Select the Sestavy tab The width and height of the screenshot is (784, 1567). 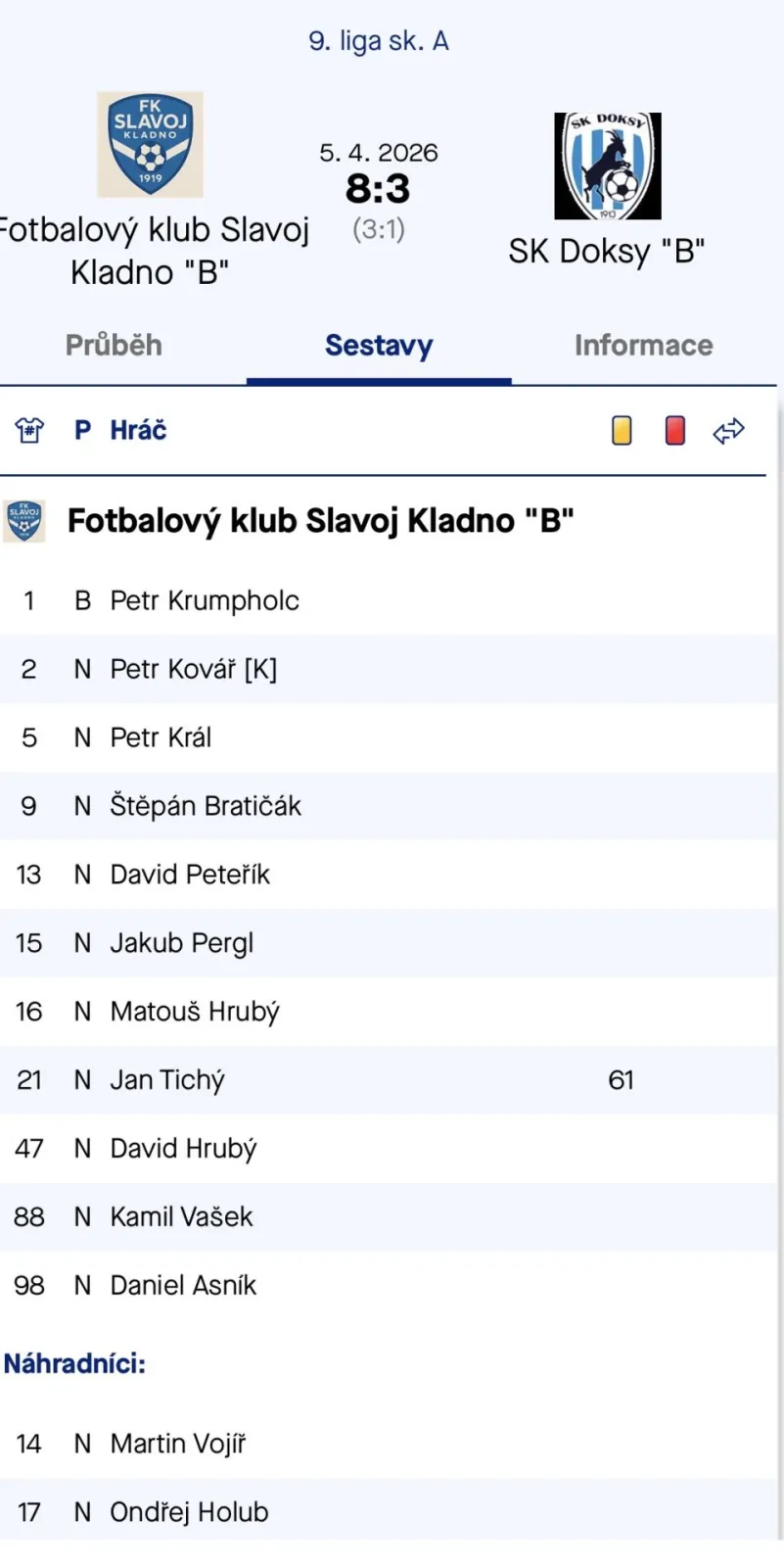pyautogui.click(x=379, y=345)
